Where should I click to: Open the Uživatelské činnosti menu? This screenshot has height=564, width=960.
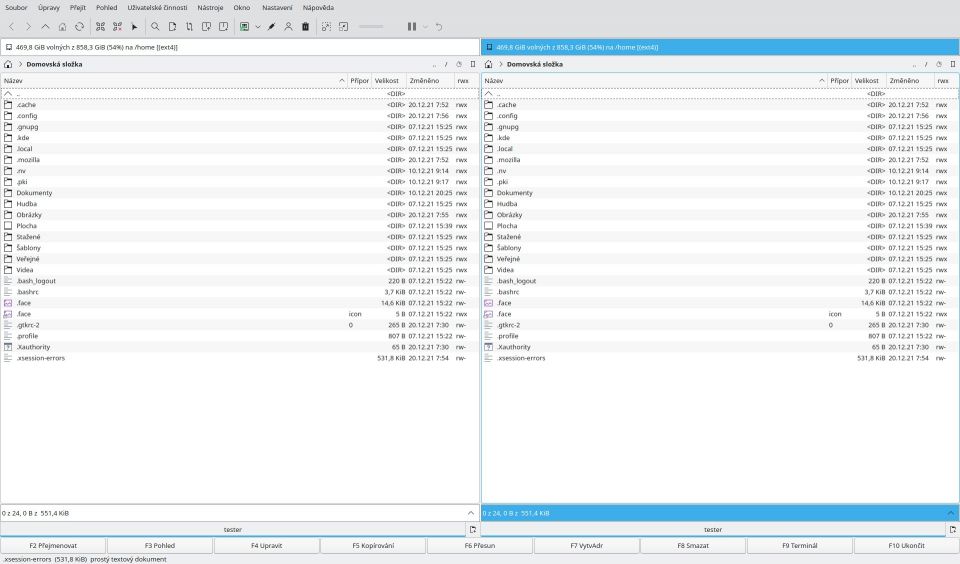click(x=157, y=7)
